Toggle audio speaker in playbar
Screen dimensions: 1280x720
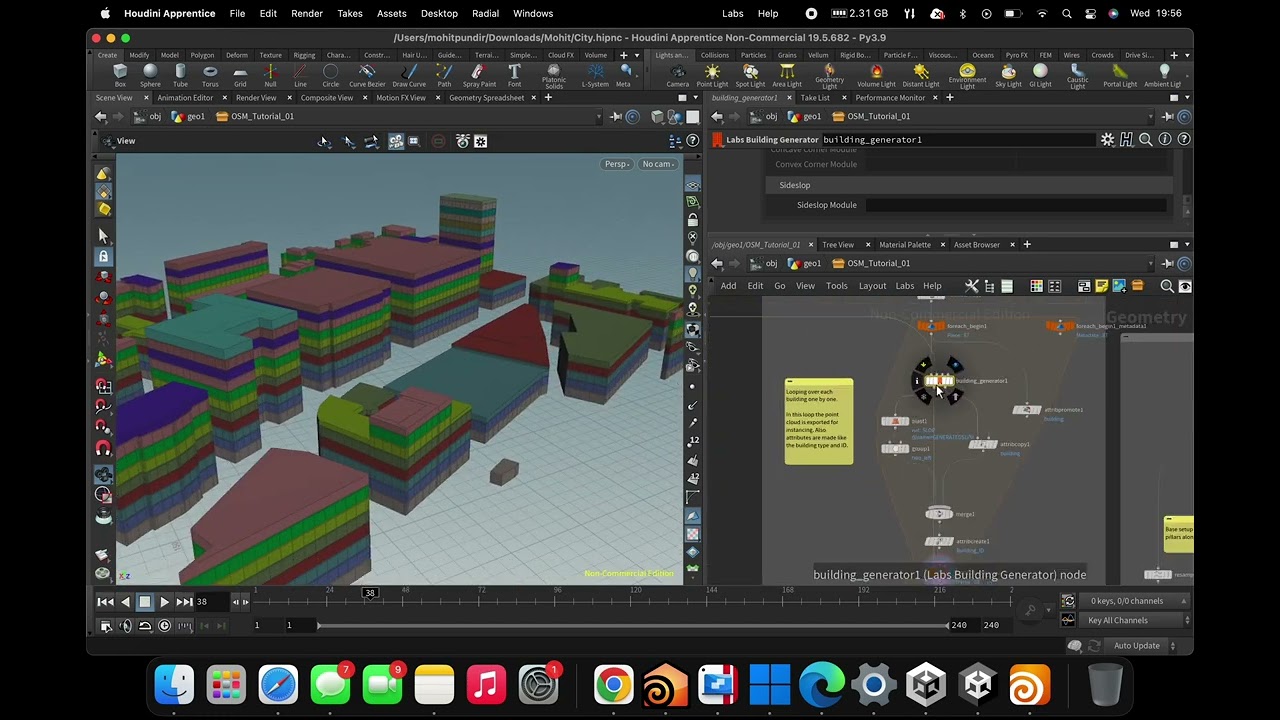pos(125,626)
